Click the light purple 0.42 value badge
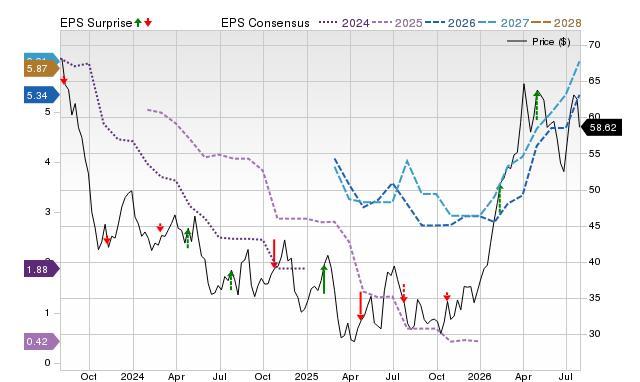640x382 pixels. click(x=42, y=341)
